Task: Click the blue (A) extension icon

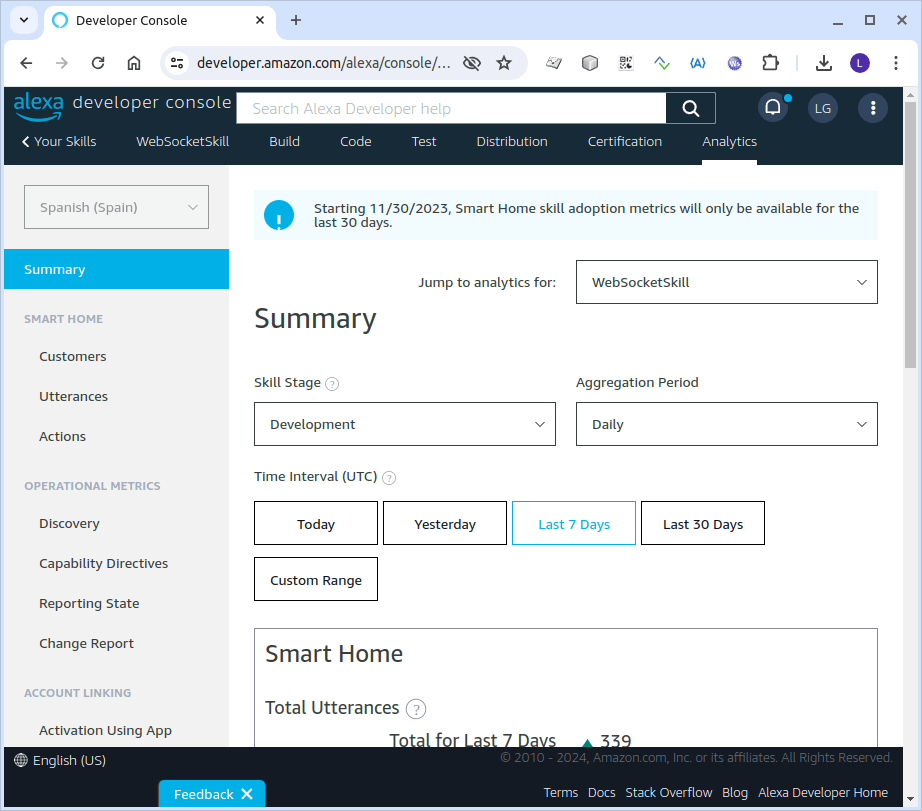Action: pos(697,63)
